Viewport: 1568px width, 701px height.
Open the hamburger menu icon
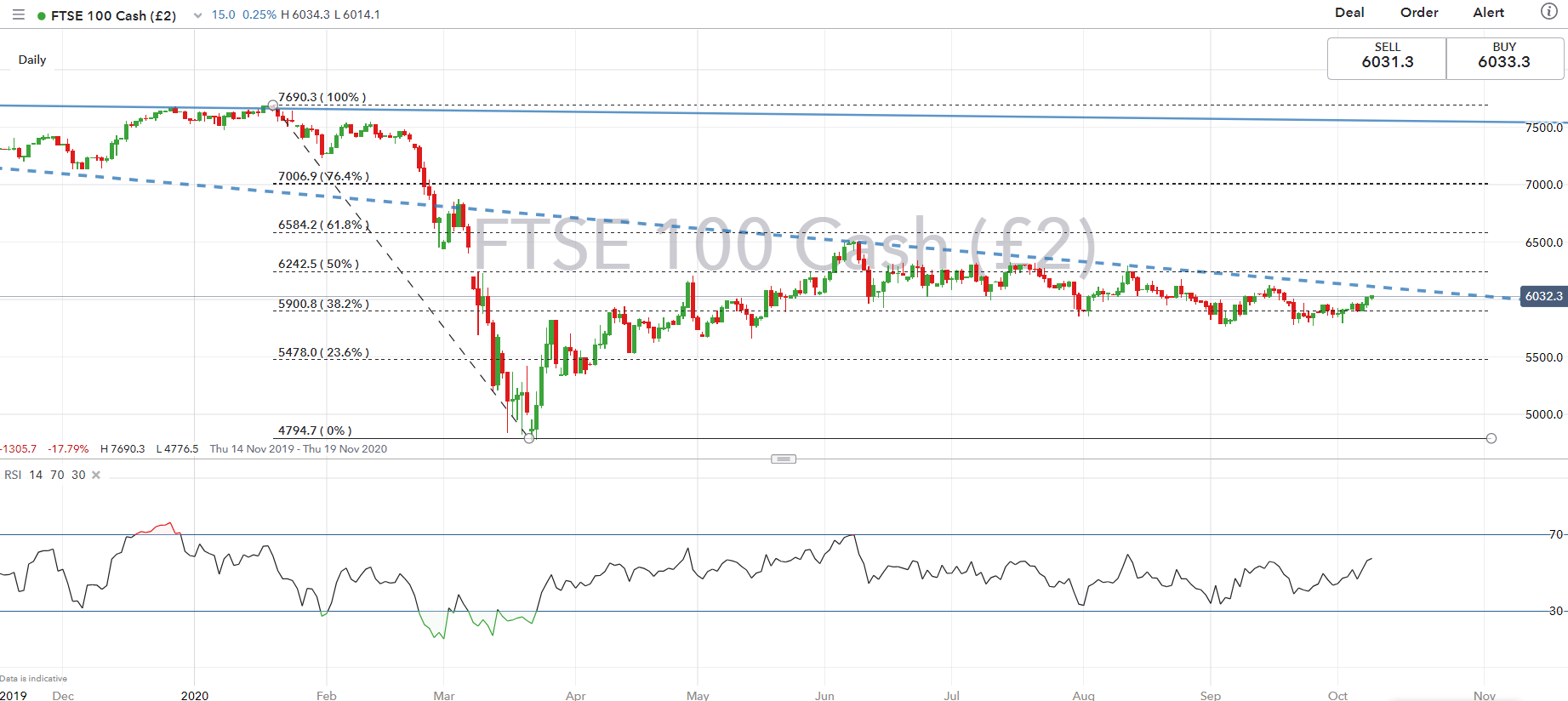[18, 15]
